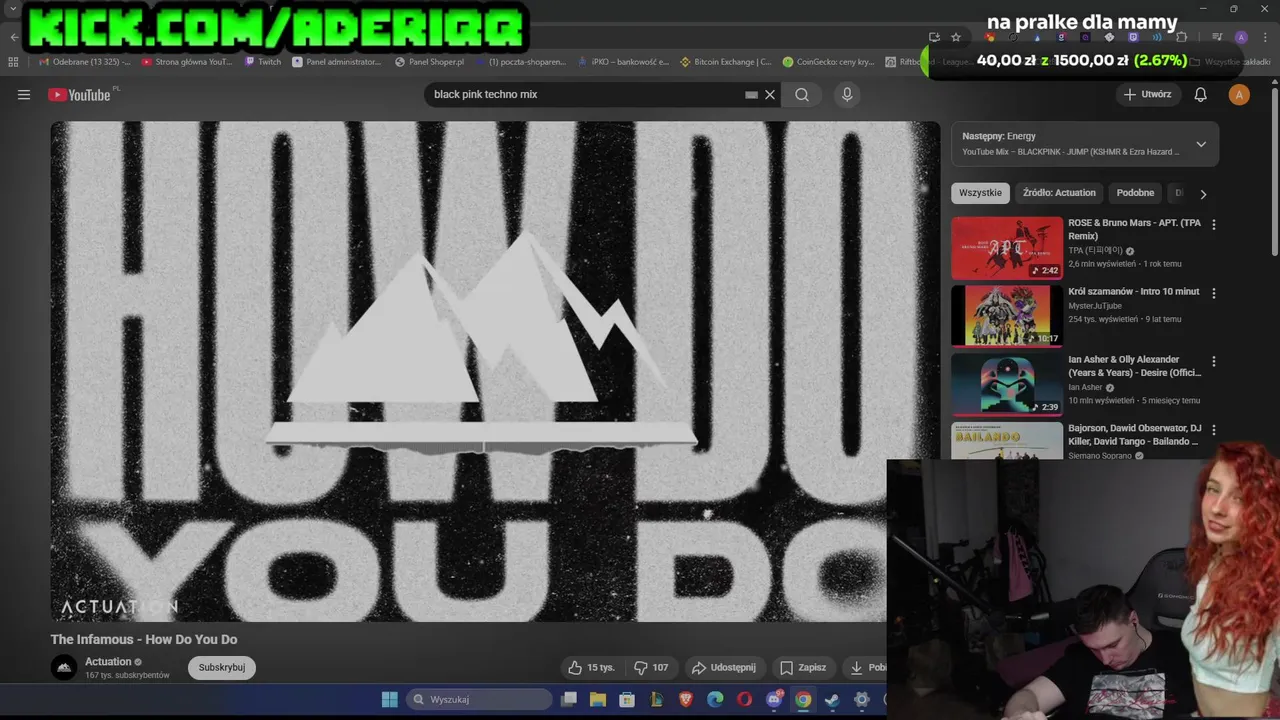Open Opera browser from taskbar

point(744,699)
